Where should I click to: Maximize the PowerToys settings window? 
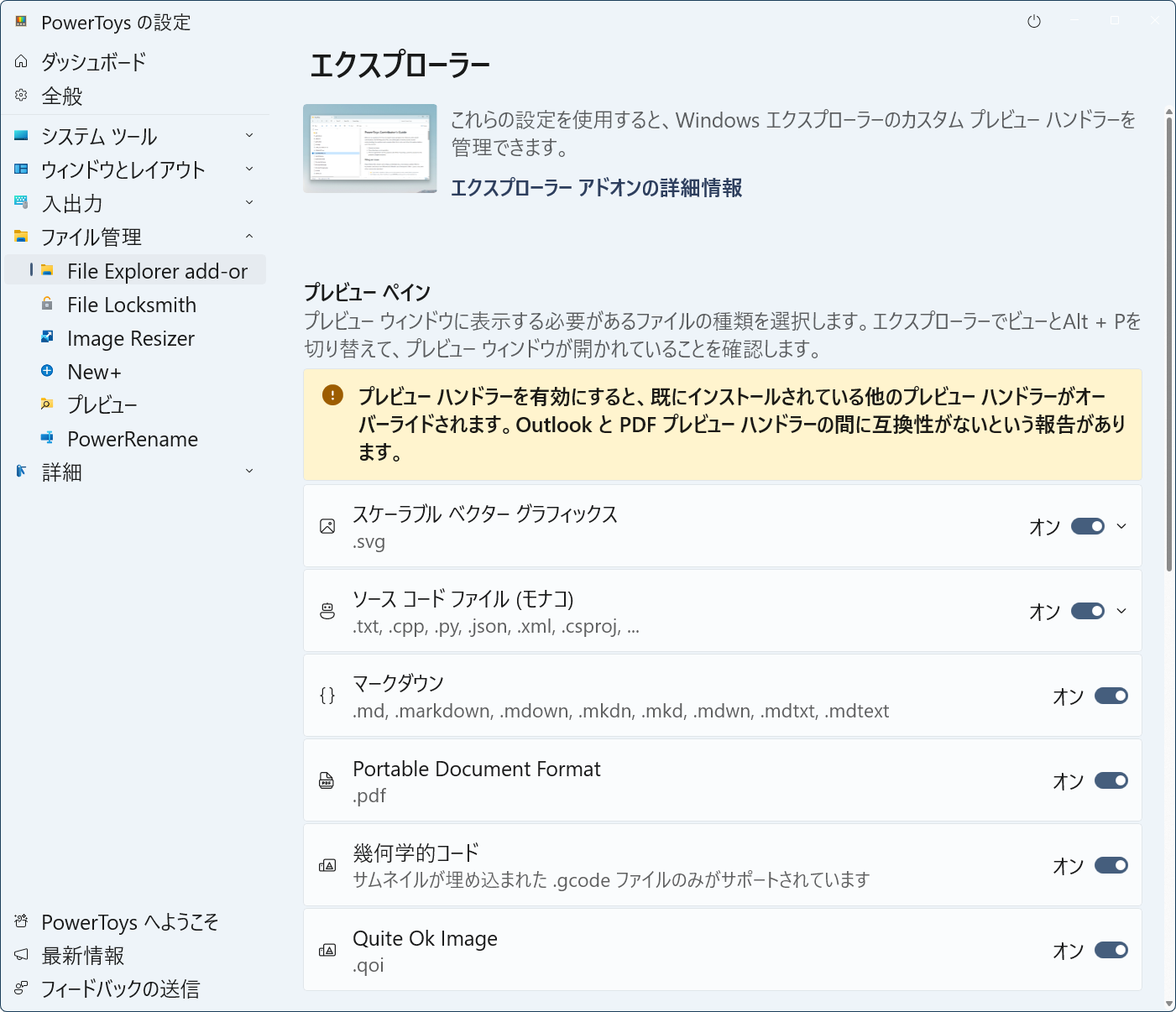pyautogui.click(x=1115, y=21)
